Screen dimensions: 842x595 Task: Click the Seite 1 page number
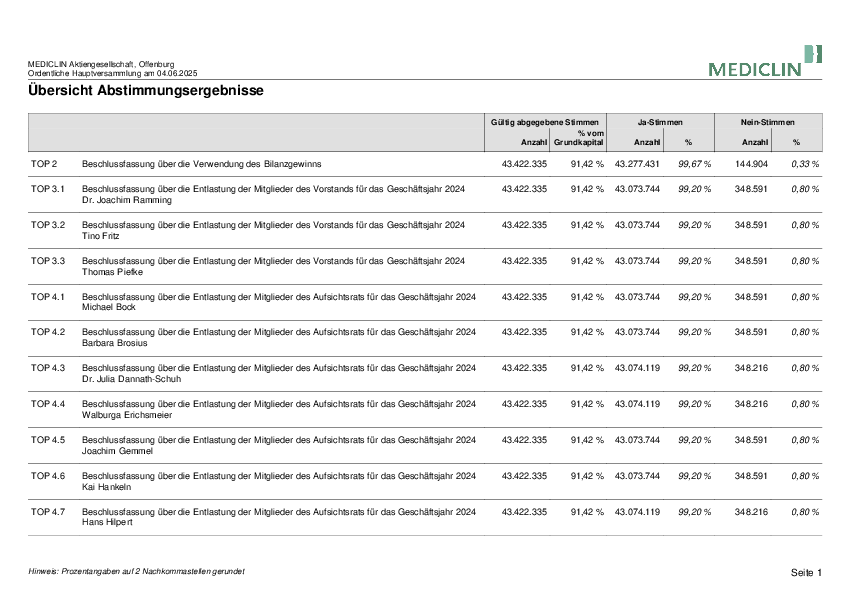[806, 572]
